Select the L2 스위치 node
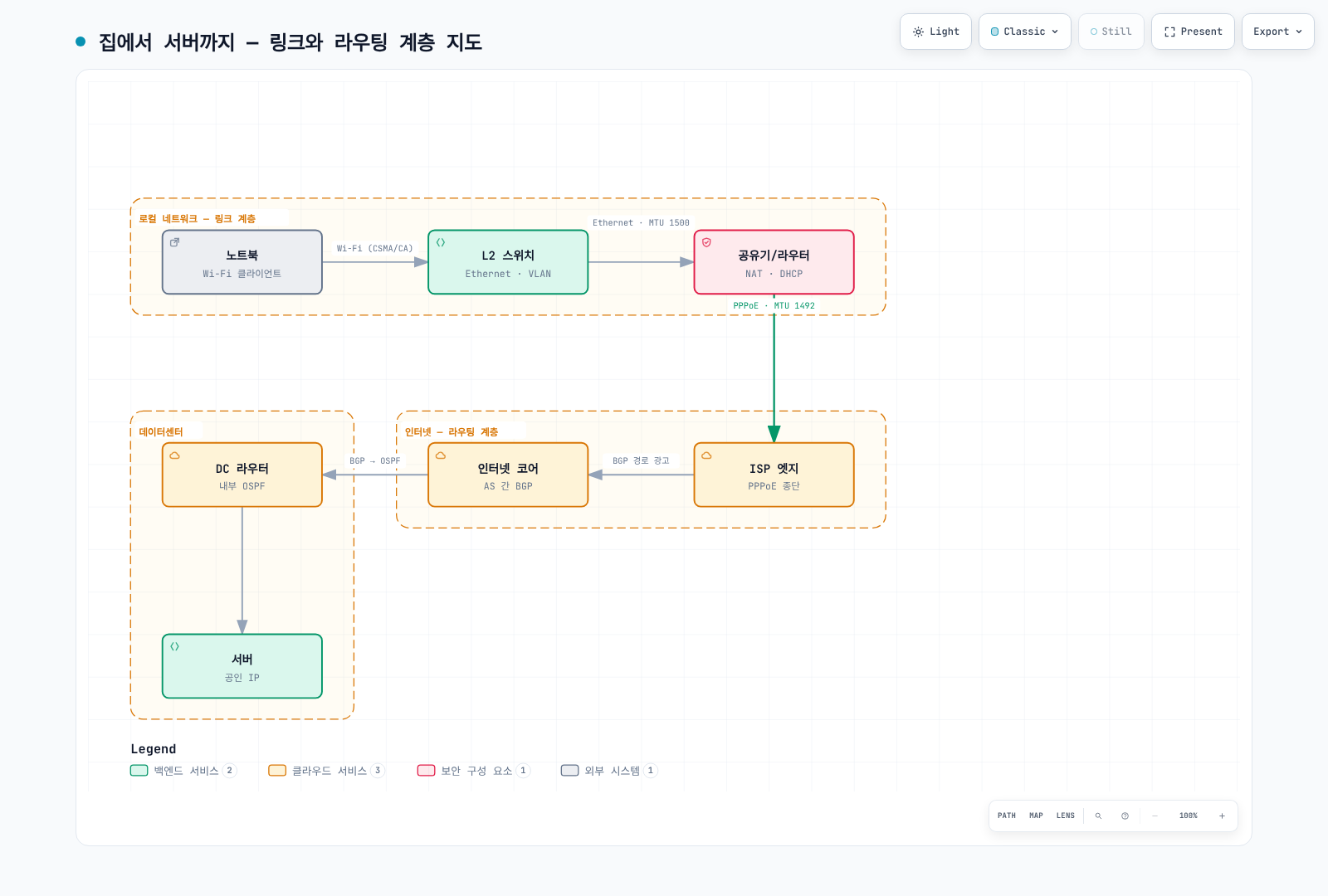The width and height of the screenshot is (1328, 896). click(508, 262)
